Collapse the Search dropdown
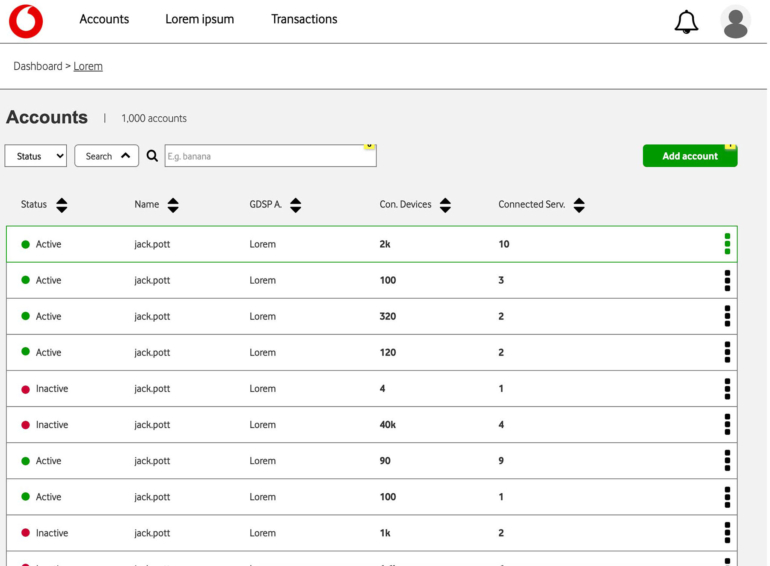770x566 pixels. tap(106, 156)
